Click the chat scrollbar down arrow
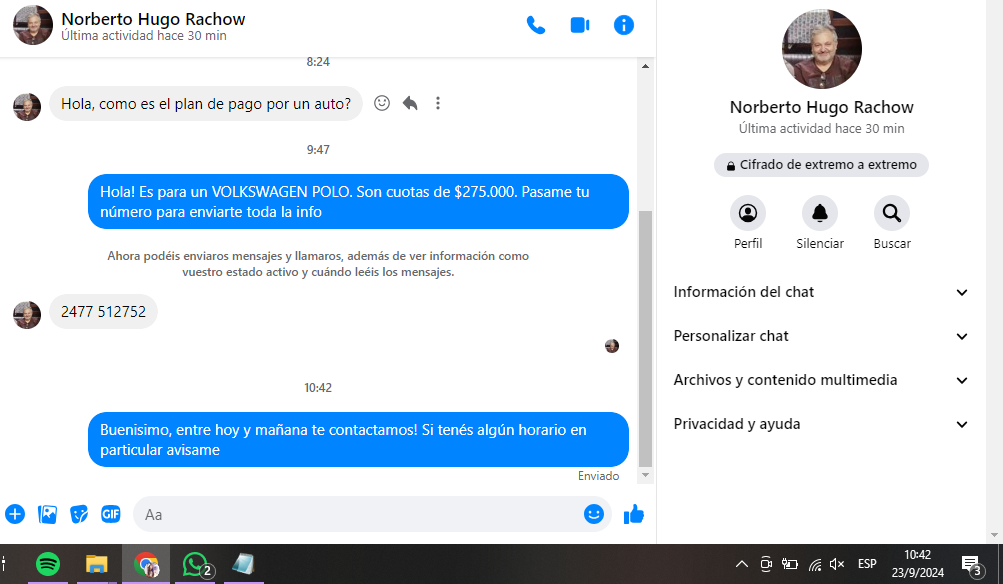The width and height of the screenshot is (1003, 584). tap(645, 475)
